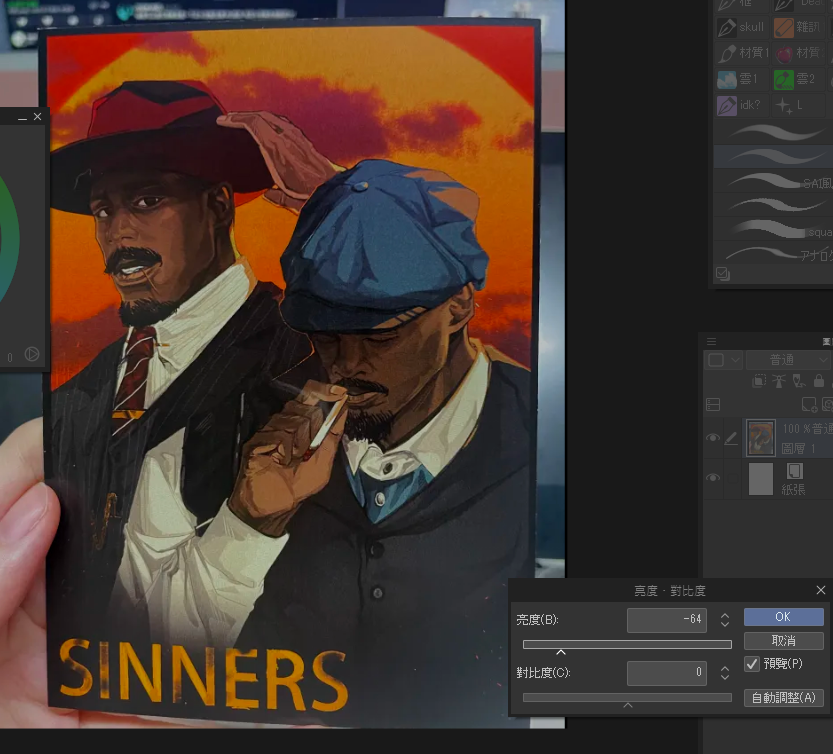
Task: Pick the purple idk? pen brush
Action: pos(741,105)
